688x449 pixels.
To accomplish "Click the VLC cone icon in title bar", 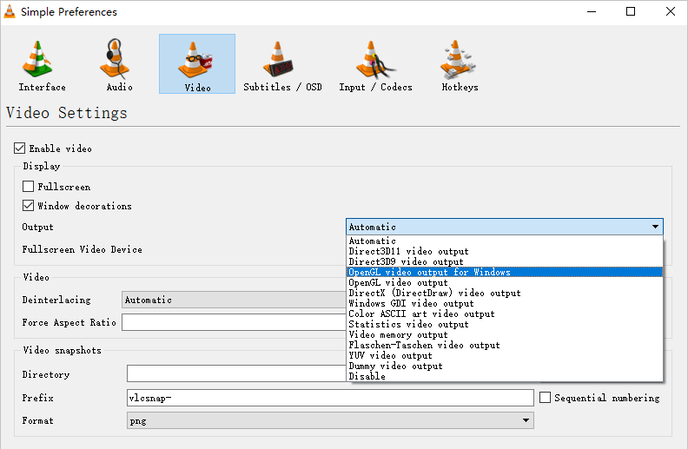I will pyautogui.click(x=9, y=12).
